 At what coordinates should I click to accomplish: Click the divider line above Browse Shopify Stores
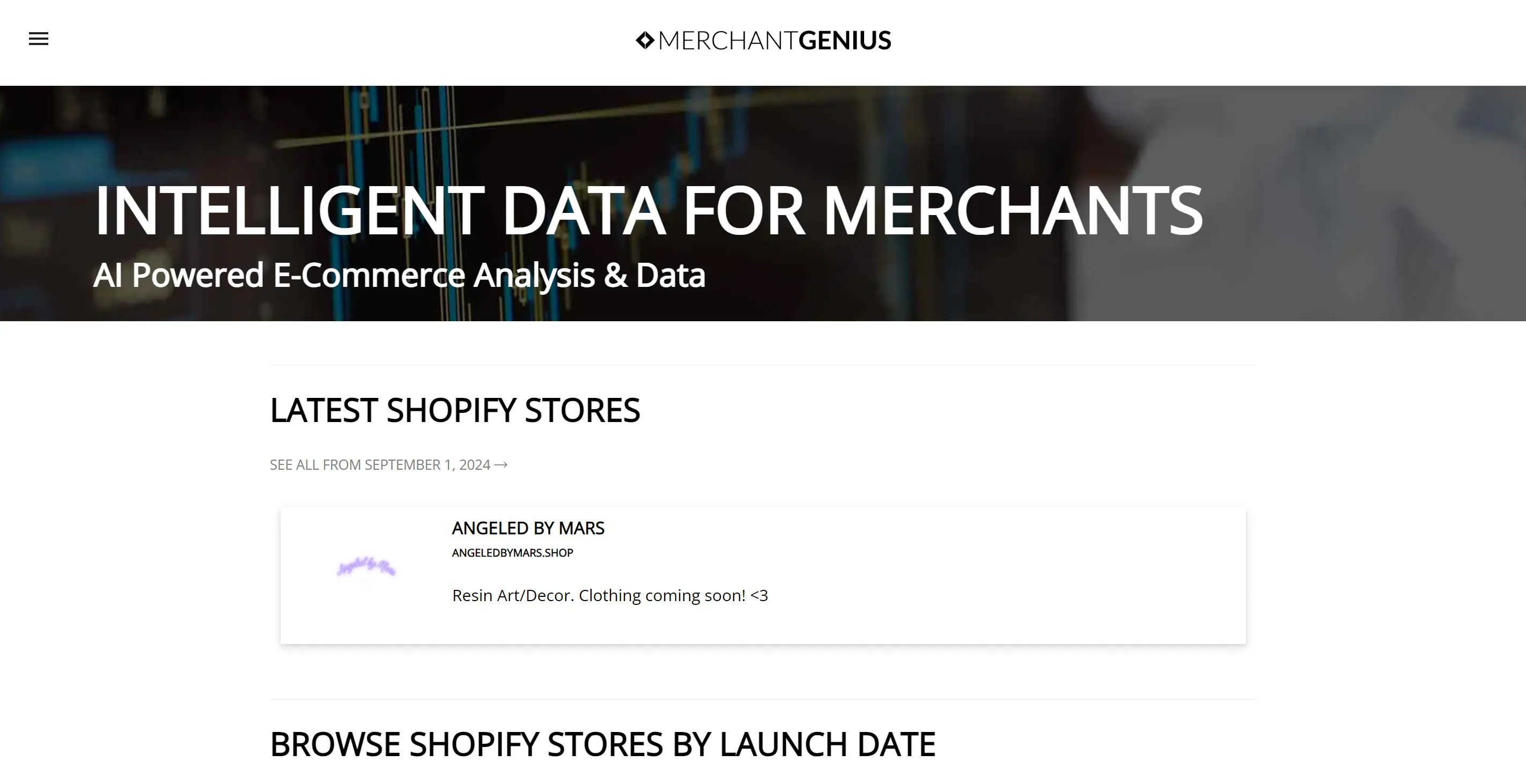coord(763,699)
